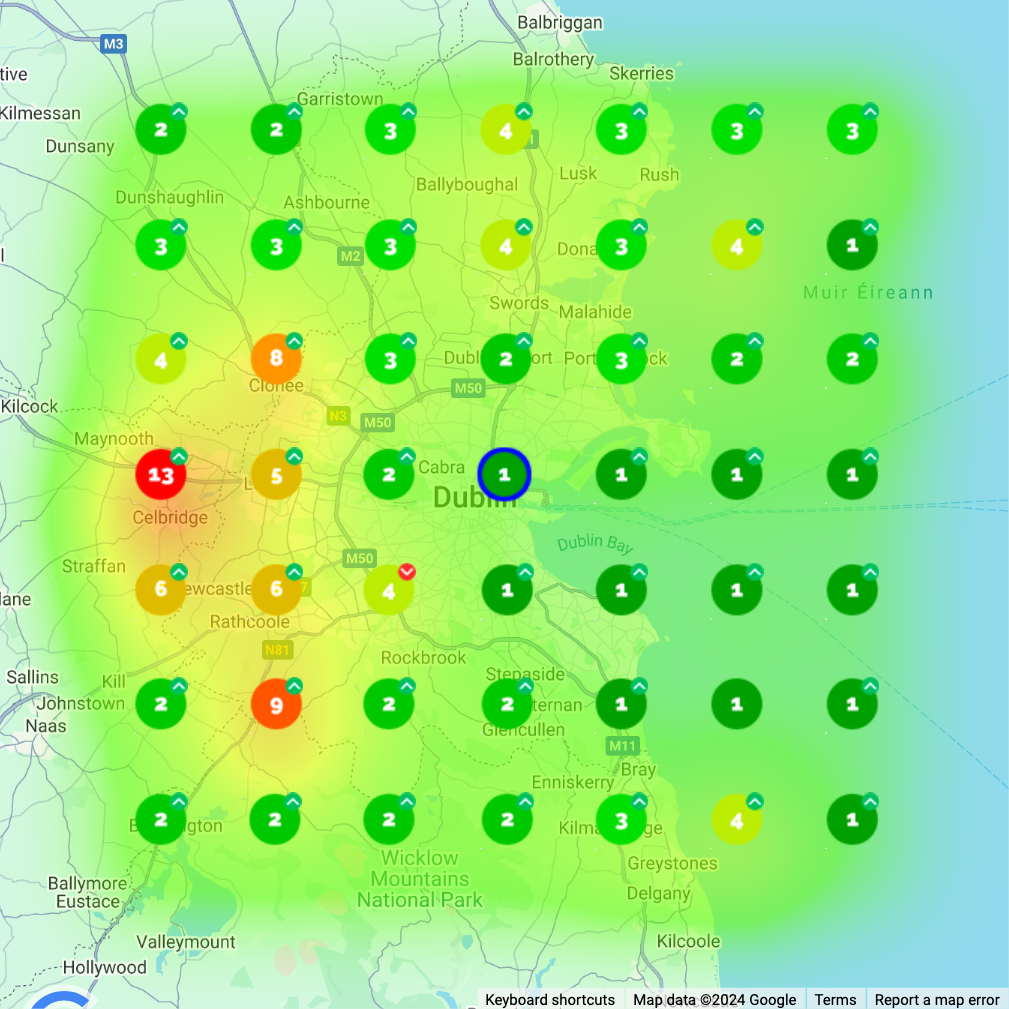1009x1009 pixels.
Task: Open the Keyboard shortcuts panel
Action: tap(549, 999)
